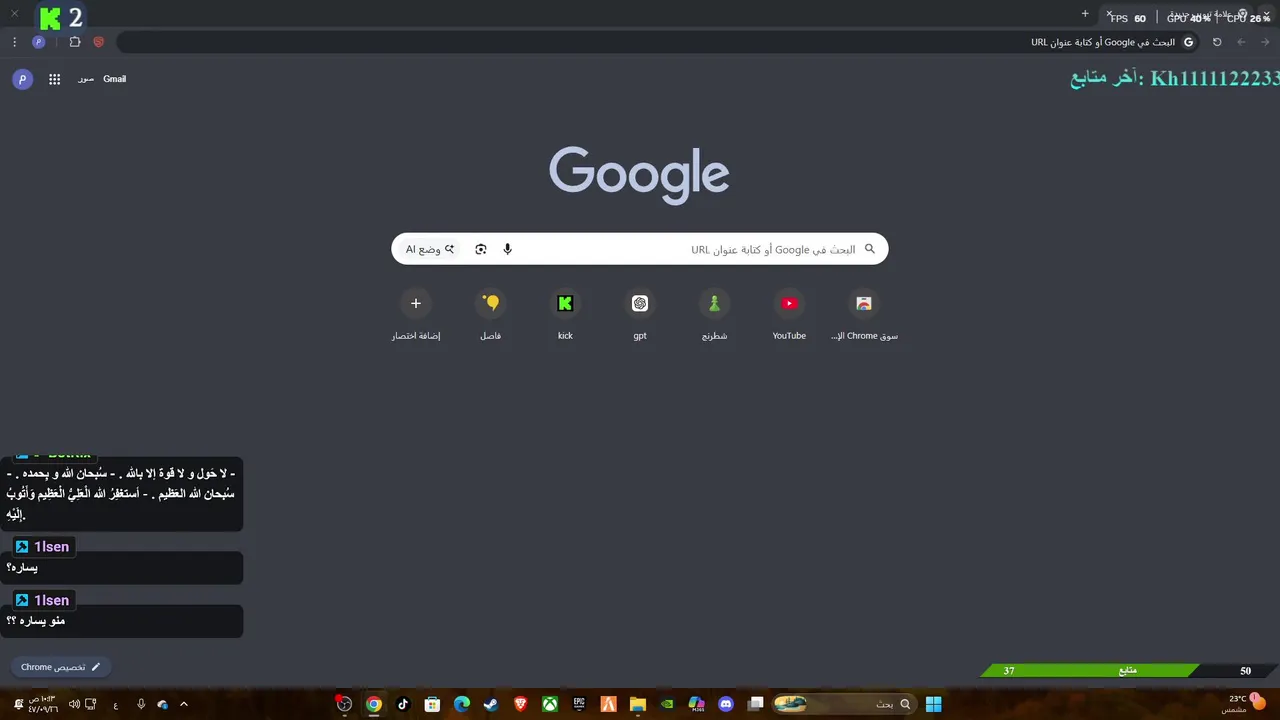Open NVIDIA app from taskbar

(x=667, y=704)
